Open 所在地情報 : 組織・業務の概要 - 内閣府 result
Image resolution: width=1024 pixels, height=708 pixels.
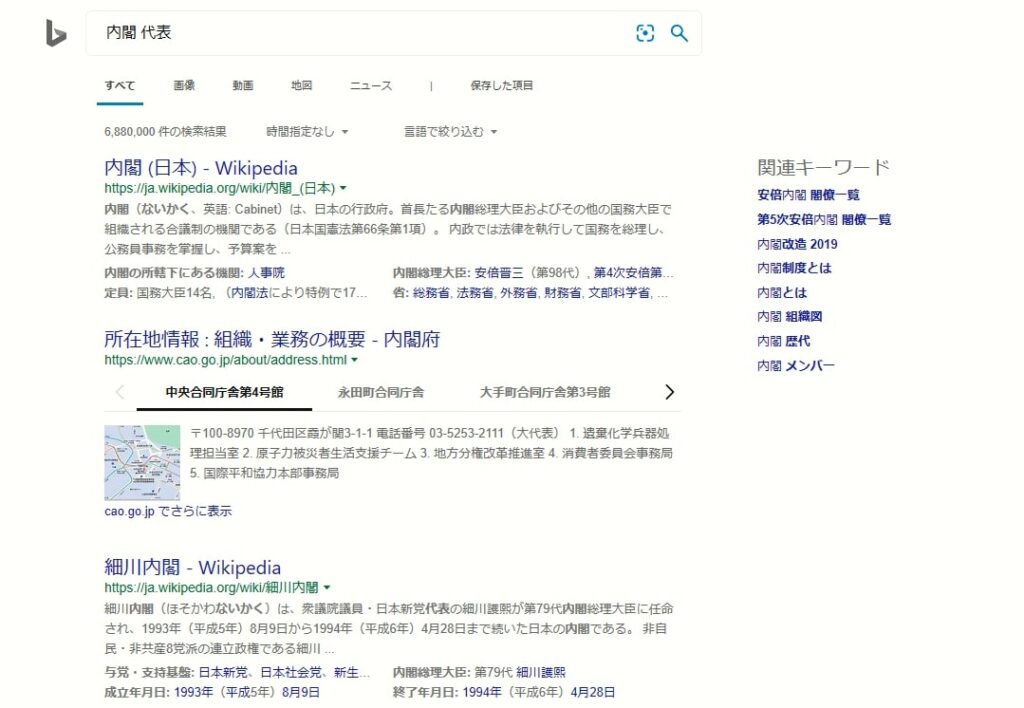[272, 339]
